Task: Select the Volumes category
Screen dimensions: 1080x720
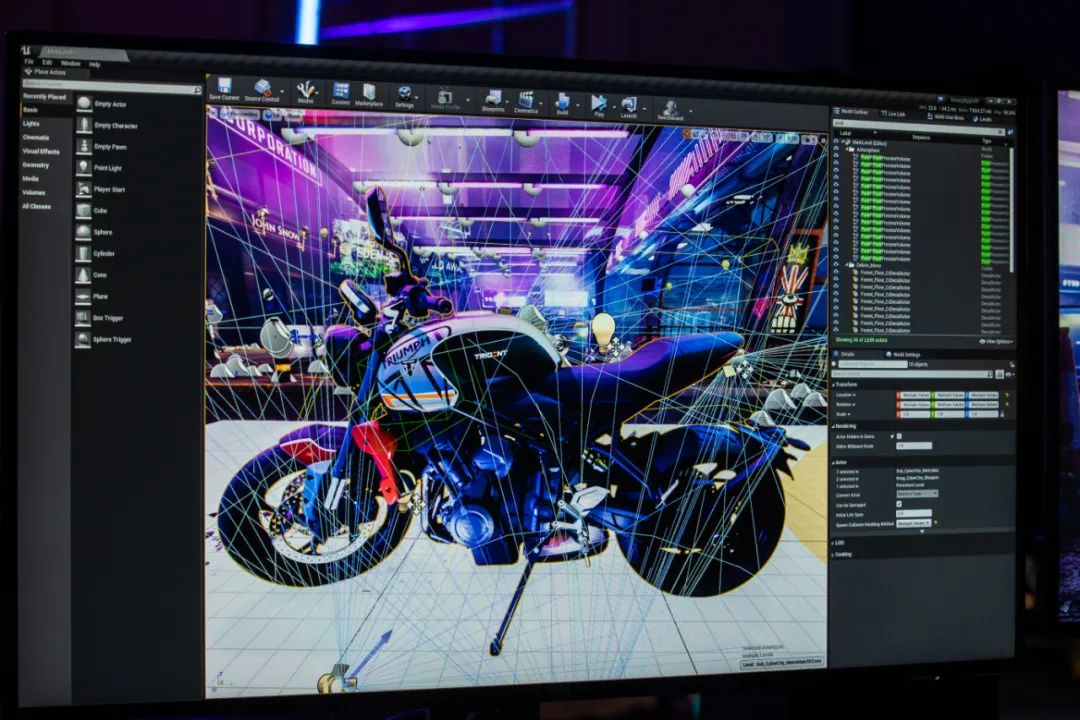Action: [34, 192]
